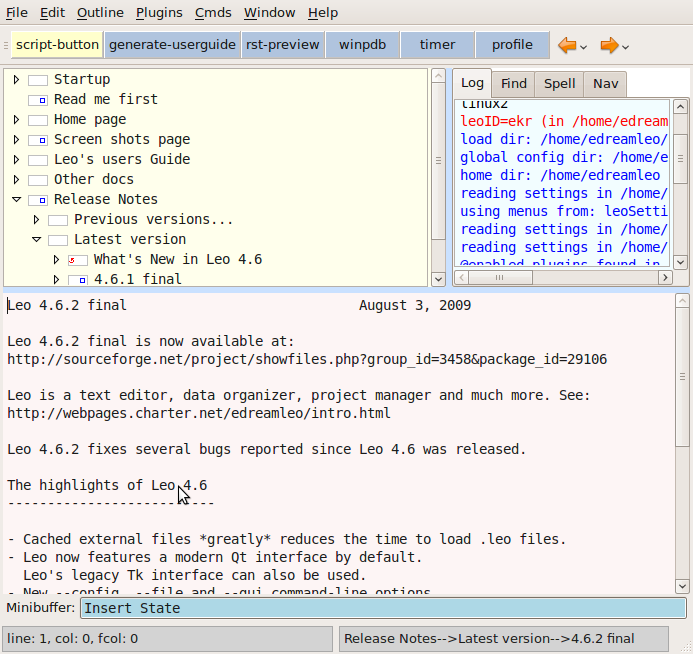Open the Edit menu
The height and width of the screenshot is (654, 693).
[53, 13]
